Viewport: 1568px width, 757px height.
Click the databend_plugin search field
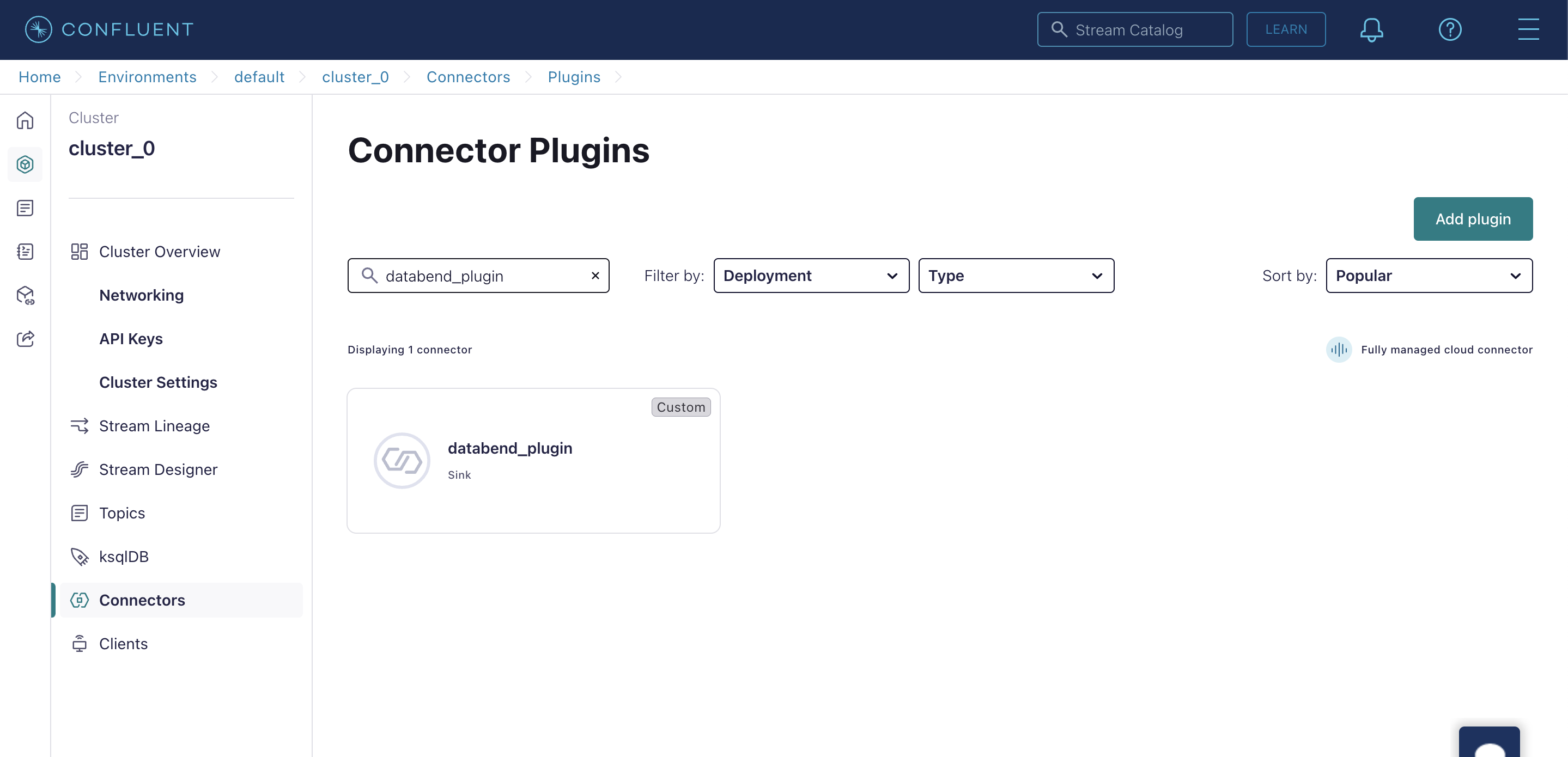coord(478,276)
